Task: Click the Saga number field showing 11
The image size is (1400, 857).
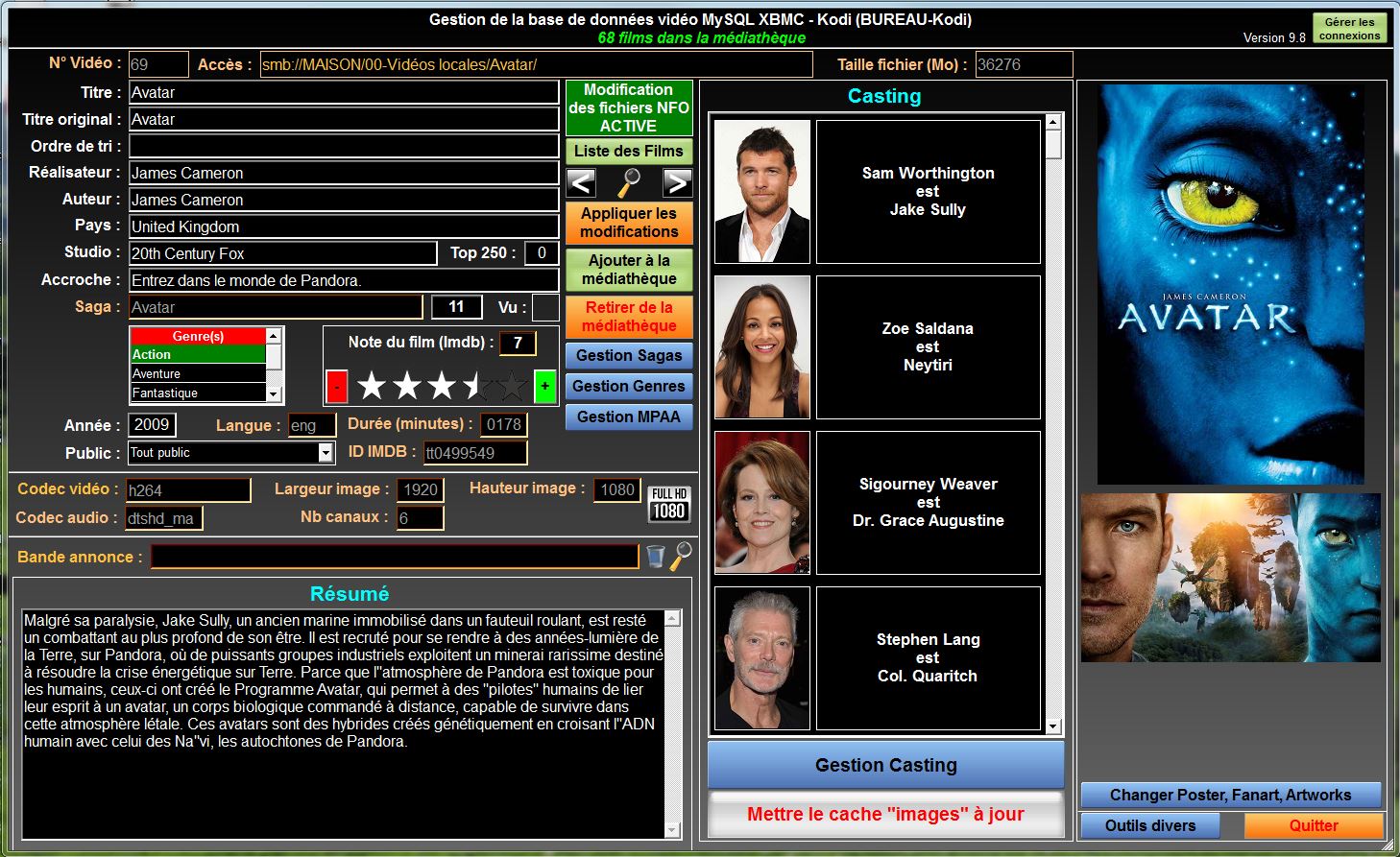Action: 456,307
